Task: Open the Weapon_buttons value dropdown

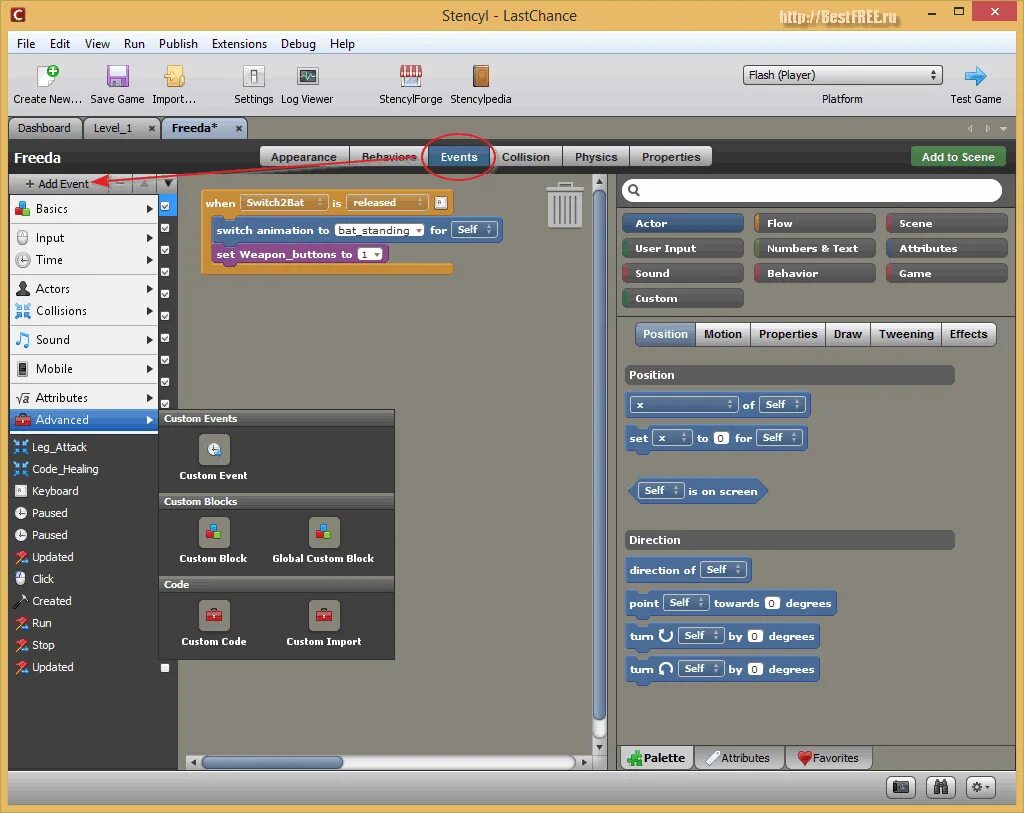Action: pyautogui.click(x=370, y=255)
